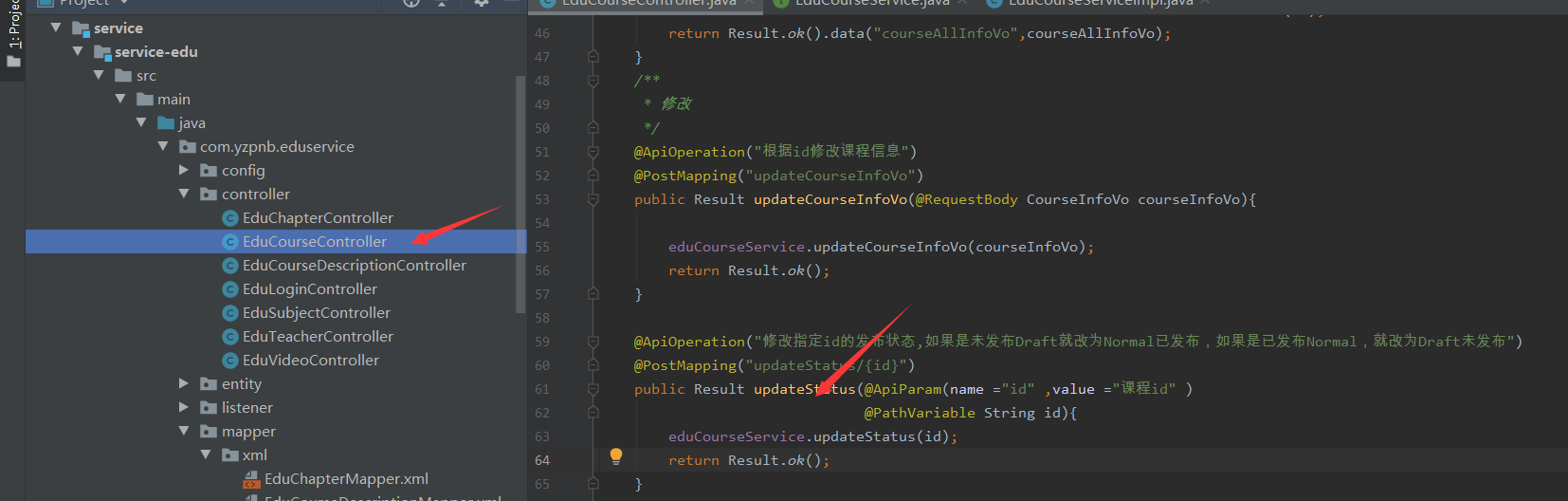Select EduSubjectController in the project tree
This screenshot has width=1568, height=501.
coord(317,313)
